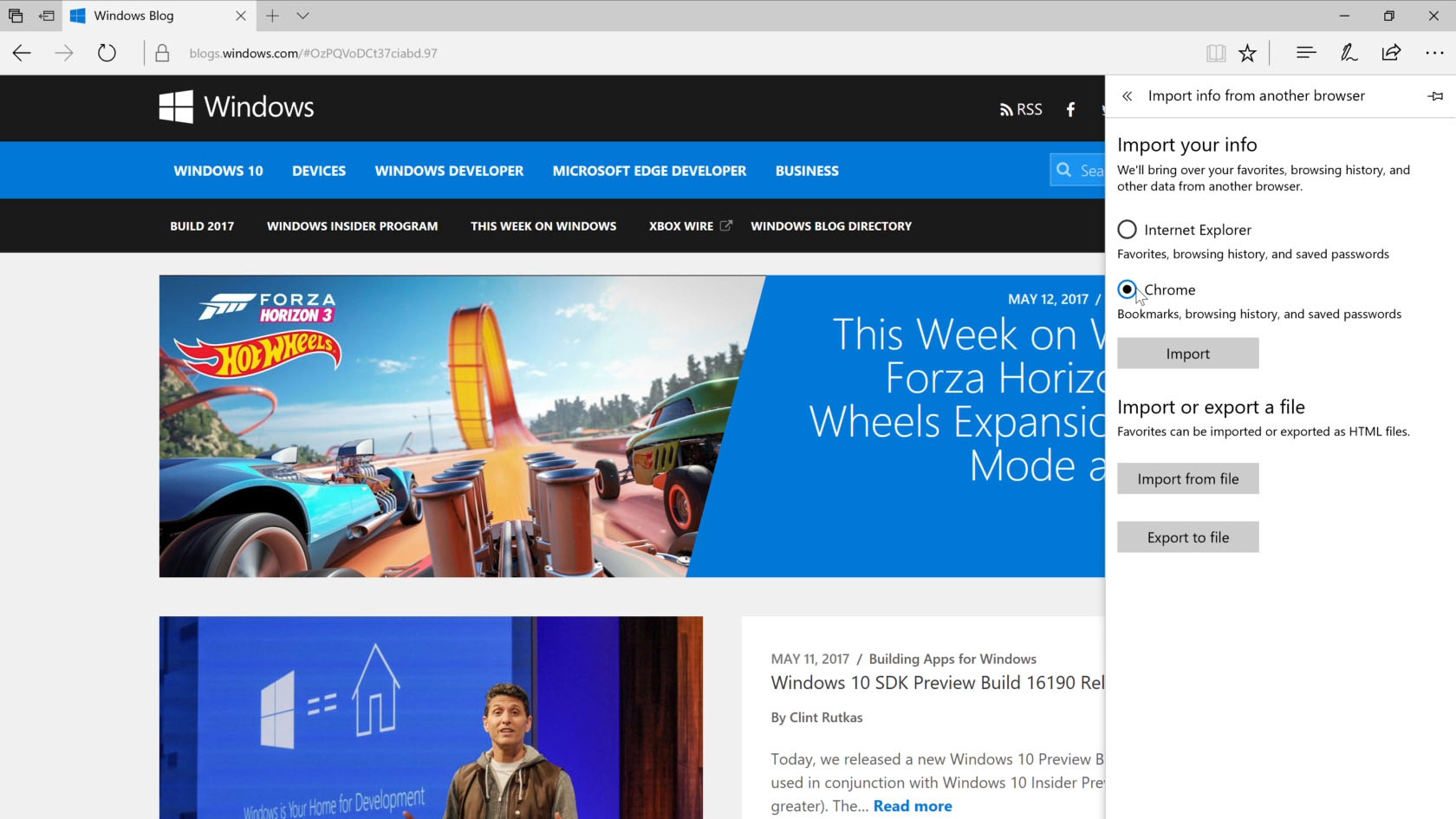Make a web note with the pen icon

coord(1349,53)
